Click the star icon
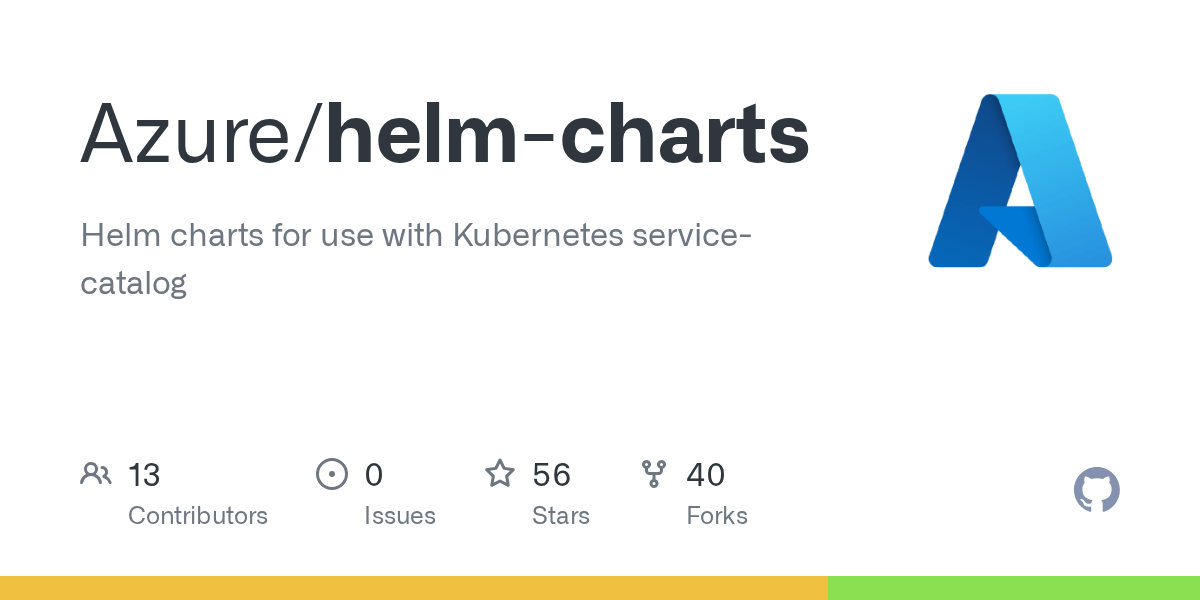1200x600 pixels. pyautogui.click(x=500, y=474)
